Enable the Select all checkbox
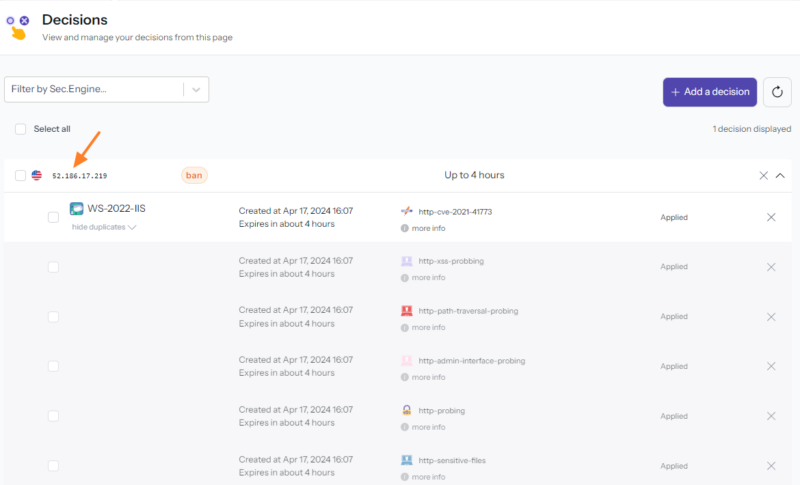The image size is (800, 485). click(21, 129)
